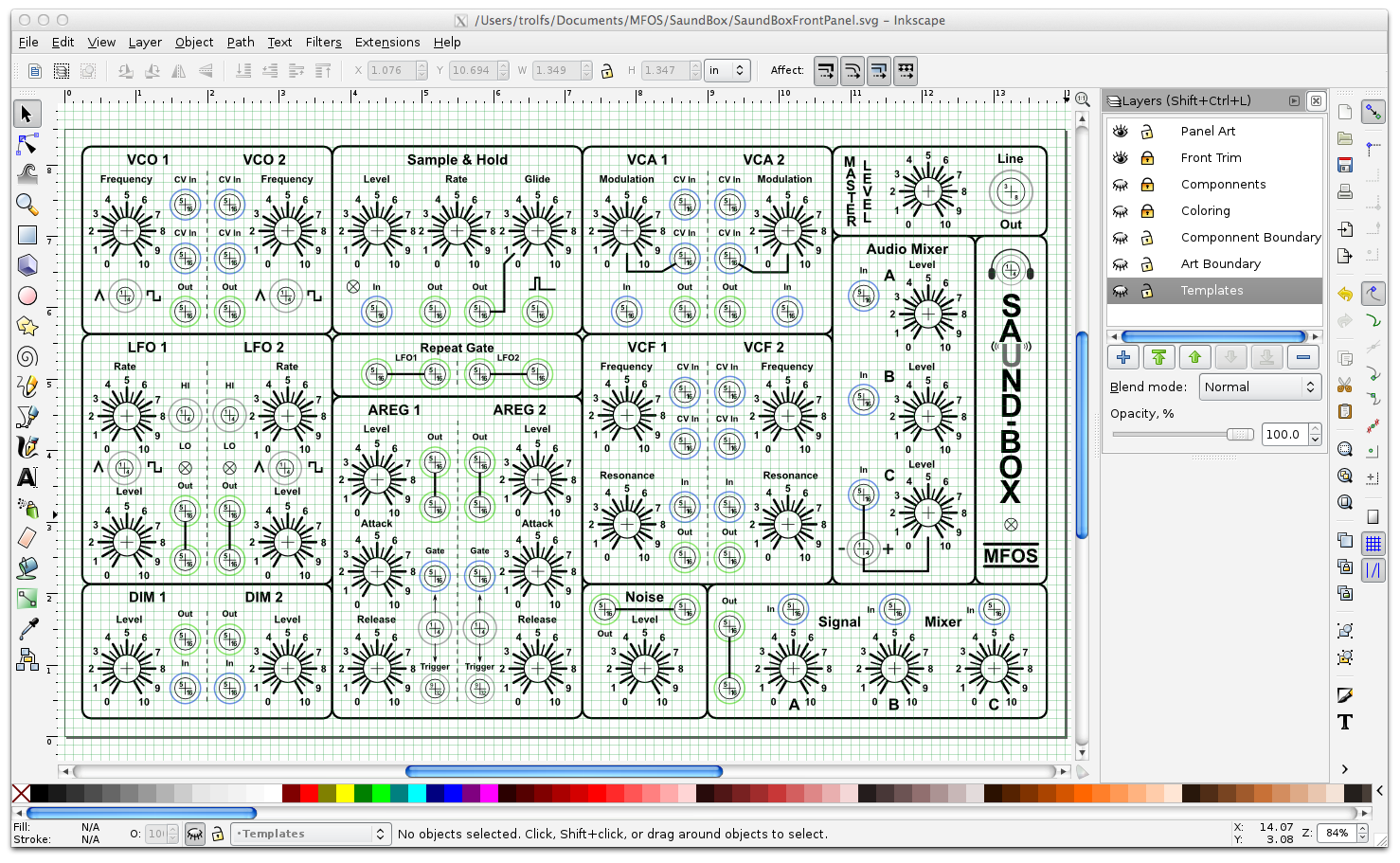Viewport: 1400px width, 863px height.
Task: Select the Selector arrow tool
Action: point(27,114)
